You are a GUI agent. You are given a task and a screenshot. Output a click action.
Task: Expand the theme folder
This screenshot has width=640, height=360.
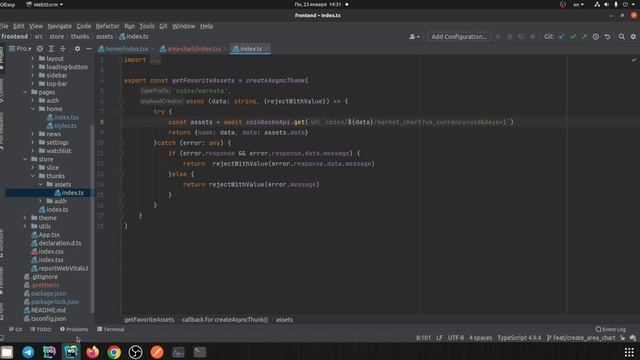[25, 218]
